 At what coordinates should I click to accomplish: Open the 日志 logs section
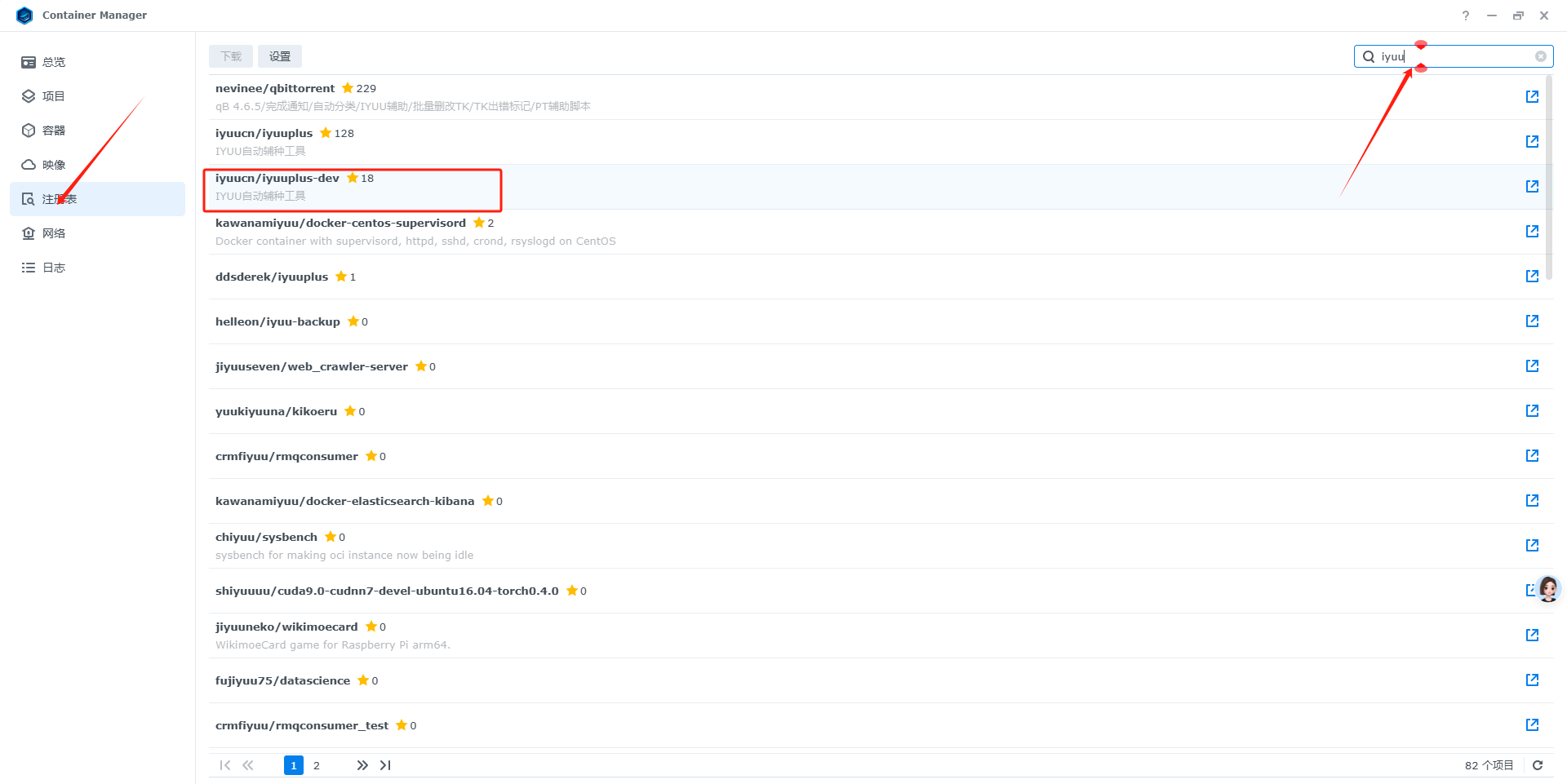[54, 268]
